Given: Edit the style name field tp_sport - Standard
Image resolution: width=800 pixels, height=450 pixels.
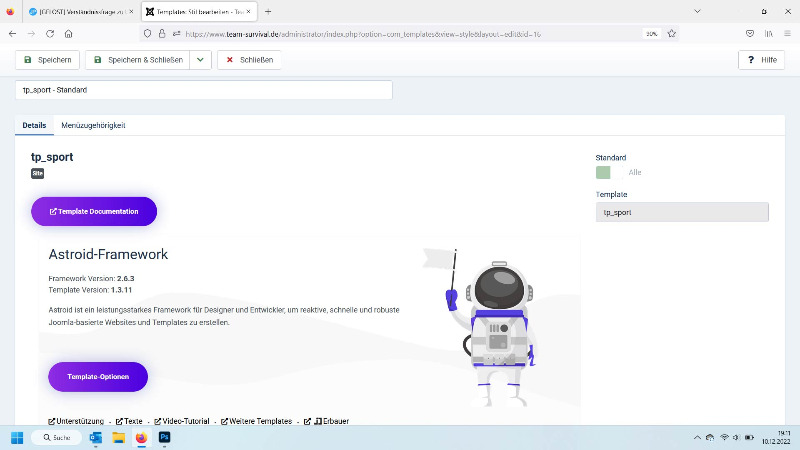Looking at the screenshot, I should 204,90.
